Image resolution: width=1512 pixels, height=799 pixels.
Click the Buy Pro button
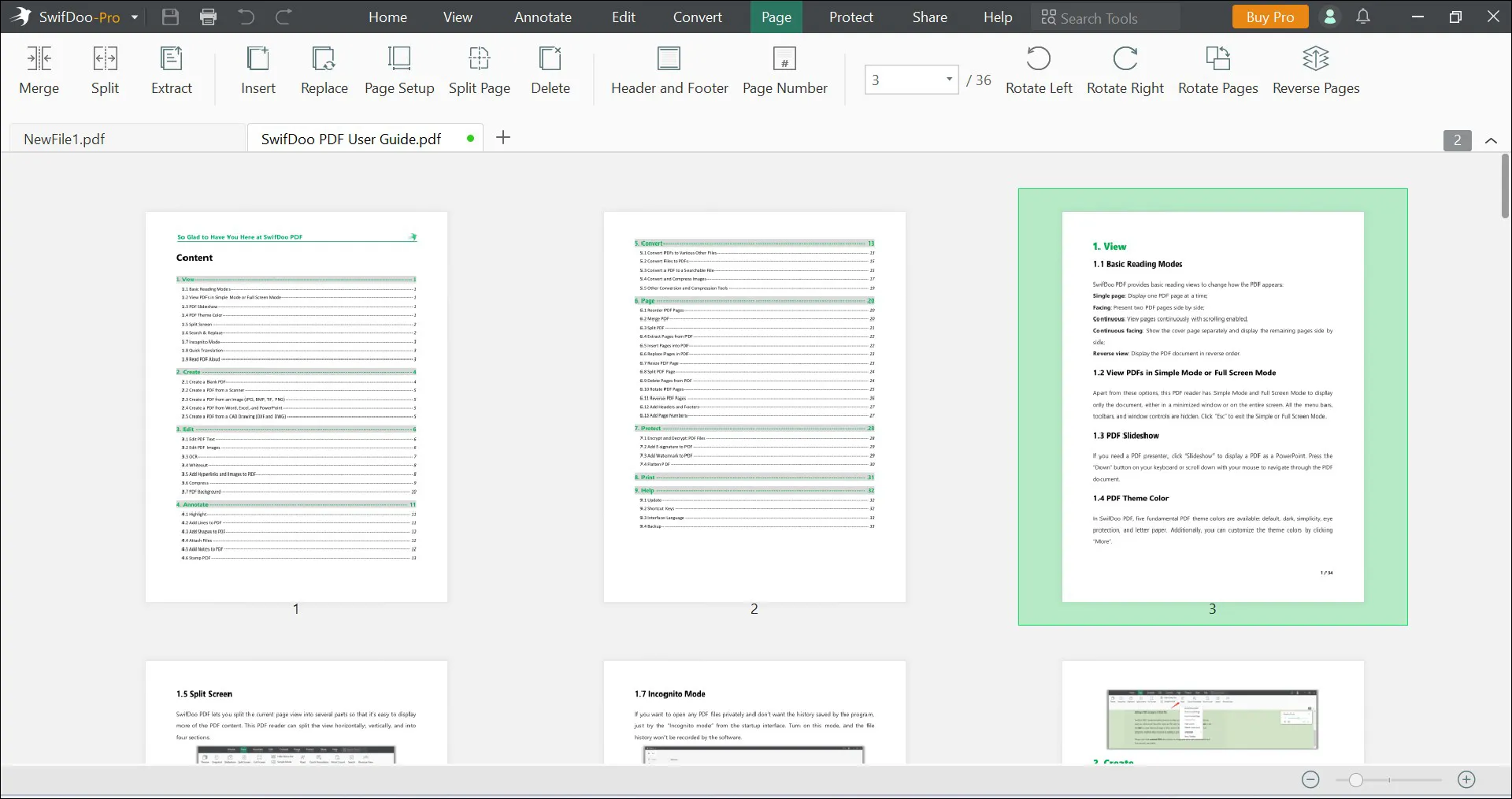click(1269, 17)
